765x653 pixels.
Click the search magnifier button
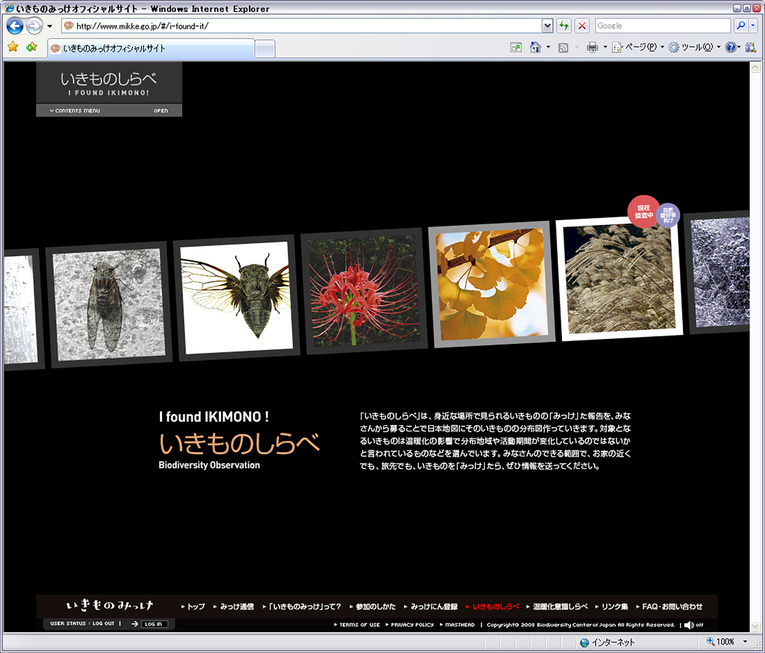[x=741, y=25]
